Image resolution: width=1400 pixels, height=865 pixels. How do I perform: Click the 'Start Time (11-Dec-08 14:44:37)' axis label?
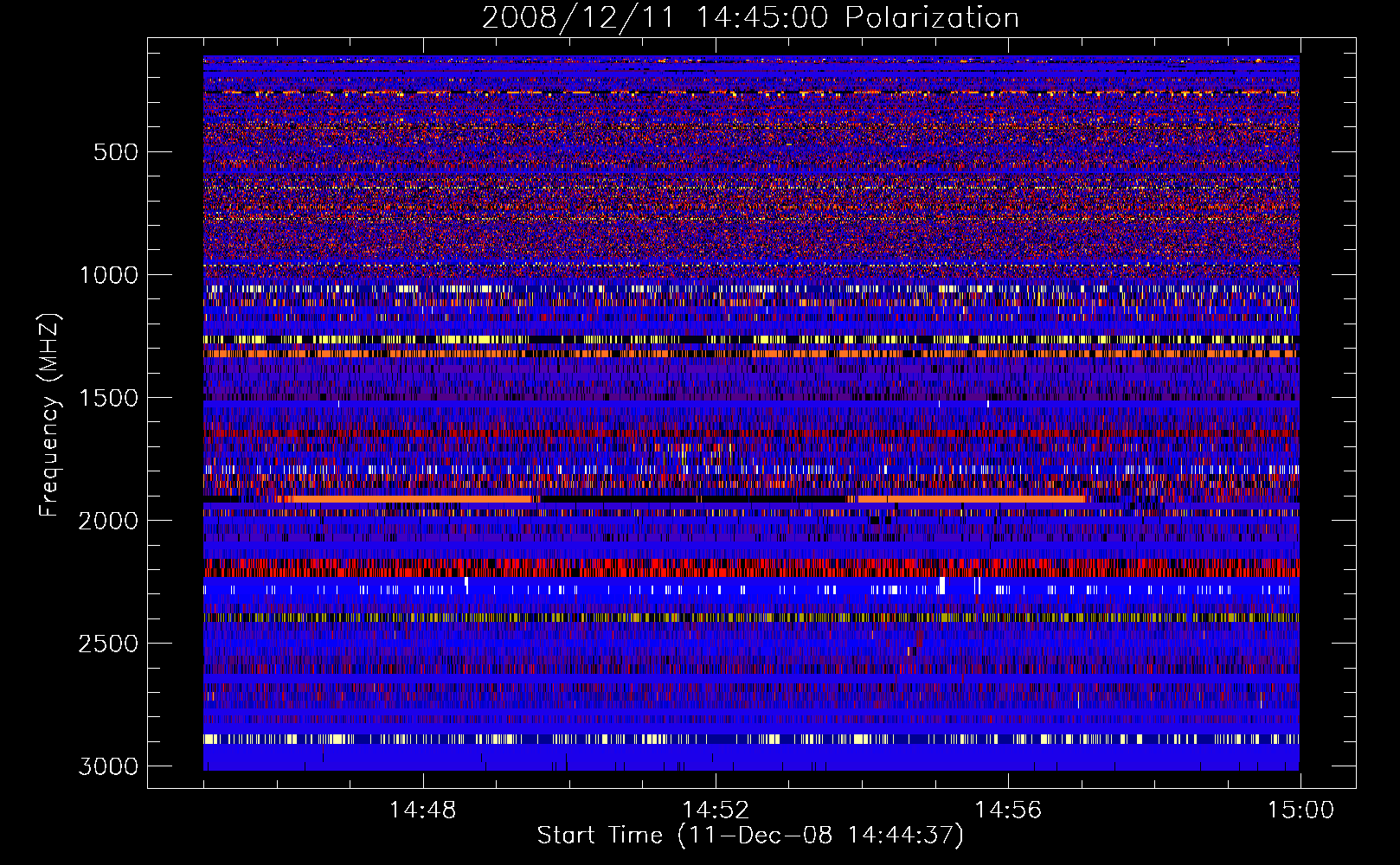(750, 836)
